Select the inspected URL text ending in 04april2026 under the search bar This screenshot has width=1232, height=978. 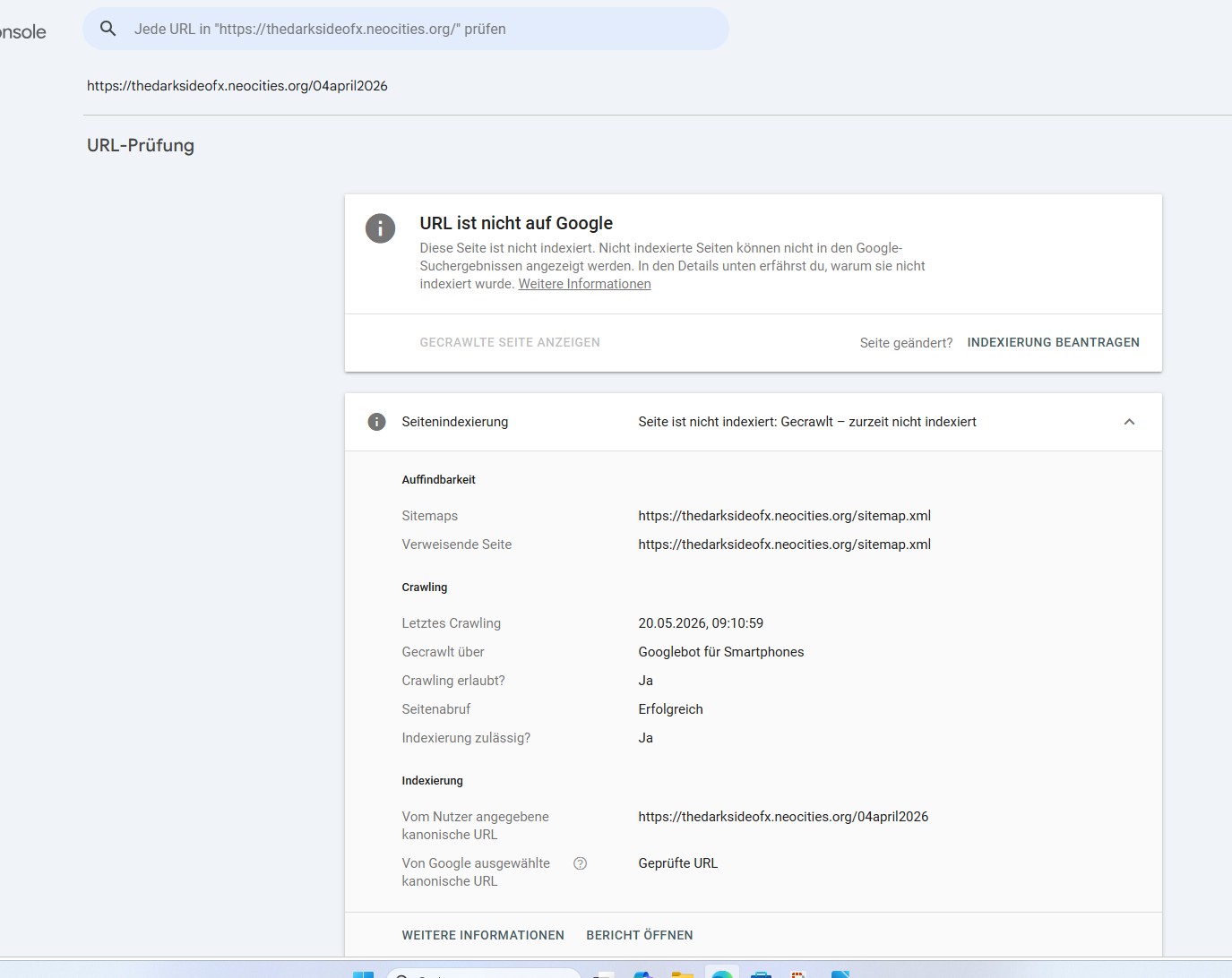(237, 86)
